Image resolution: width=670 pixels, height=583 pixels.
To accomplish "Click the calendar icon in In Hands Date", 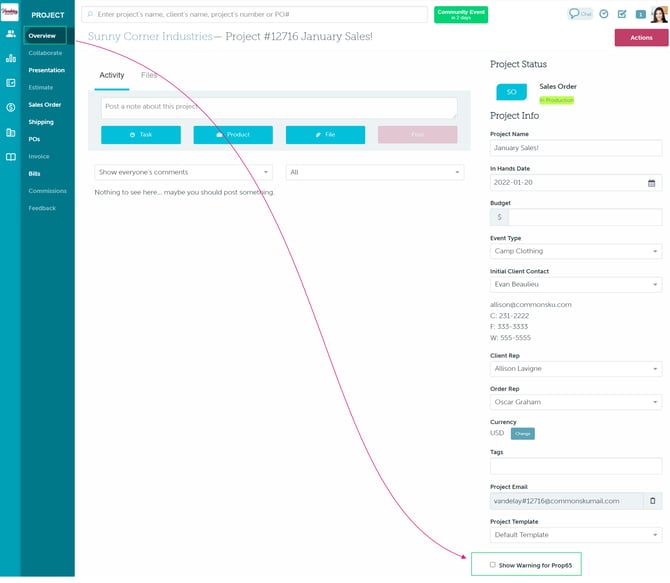I will coord(652,183).
